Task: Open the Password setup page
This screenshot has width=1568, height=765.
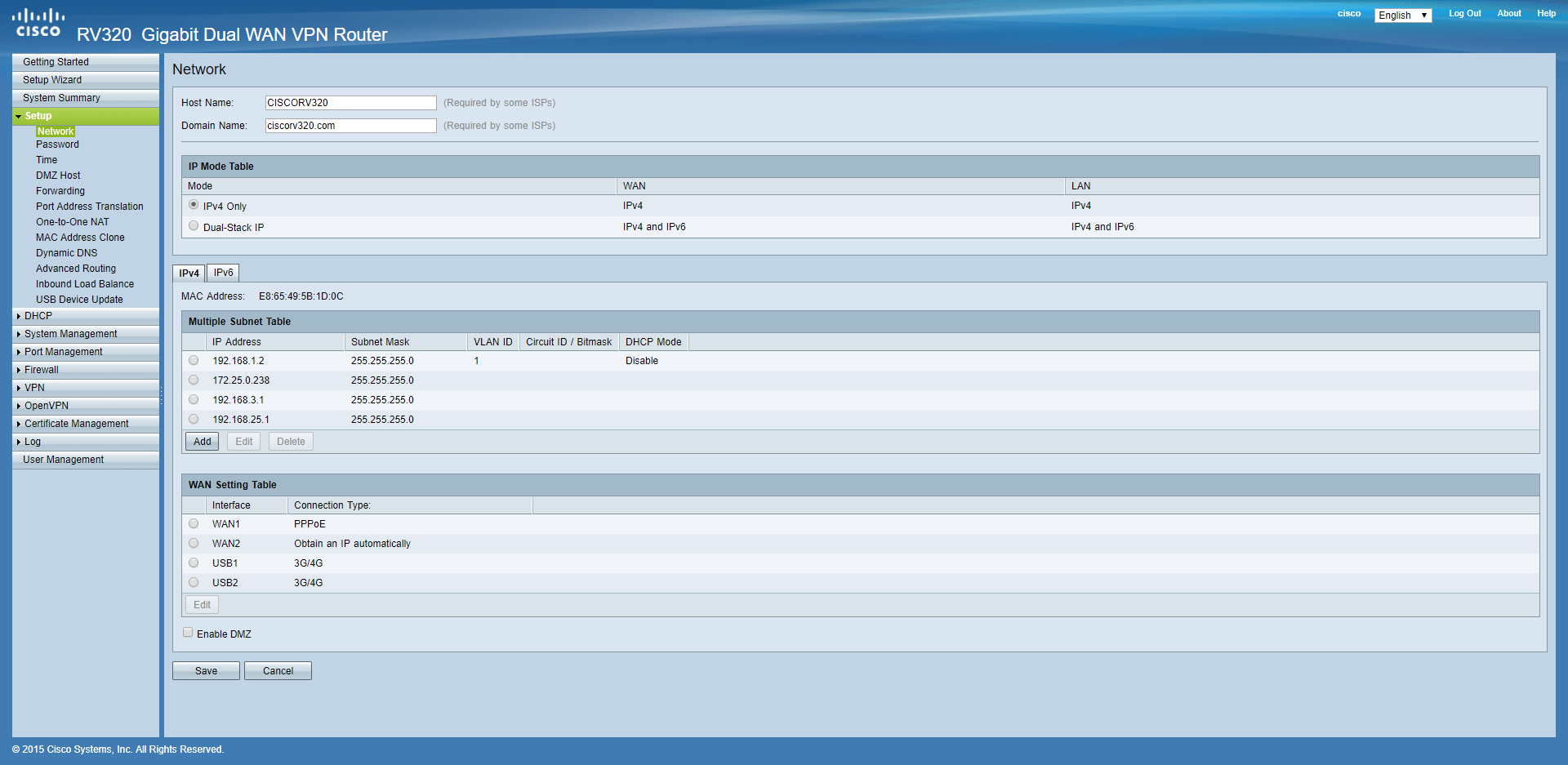Action: (x=57, y=145)
